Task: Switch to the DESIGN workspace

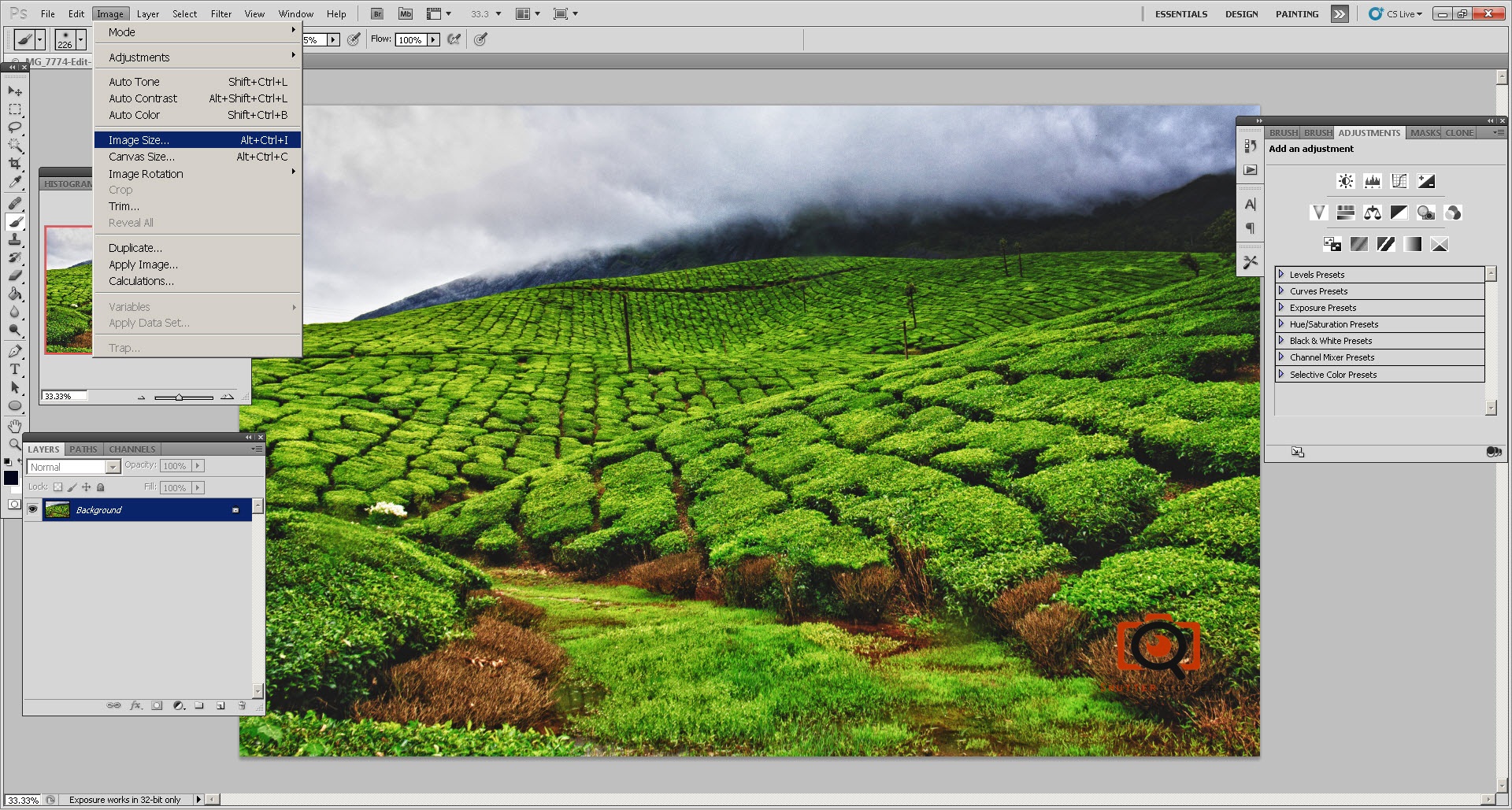Action: 1241,14
